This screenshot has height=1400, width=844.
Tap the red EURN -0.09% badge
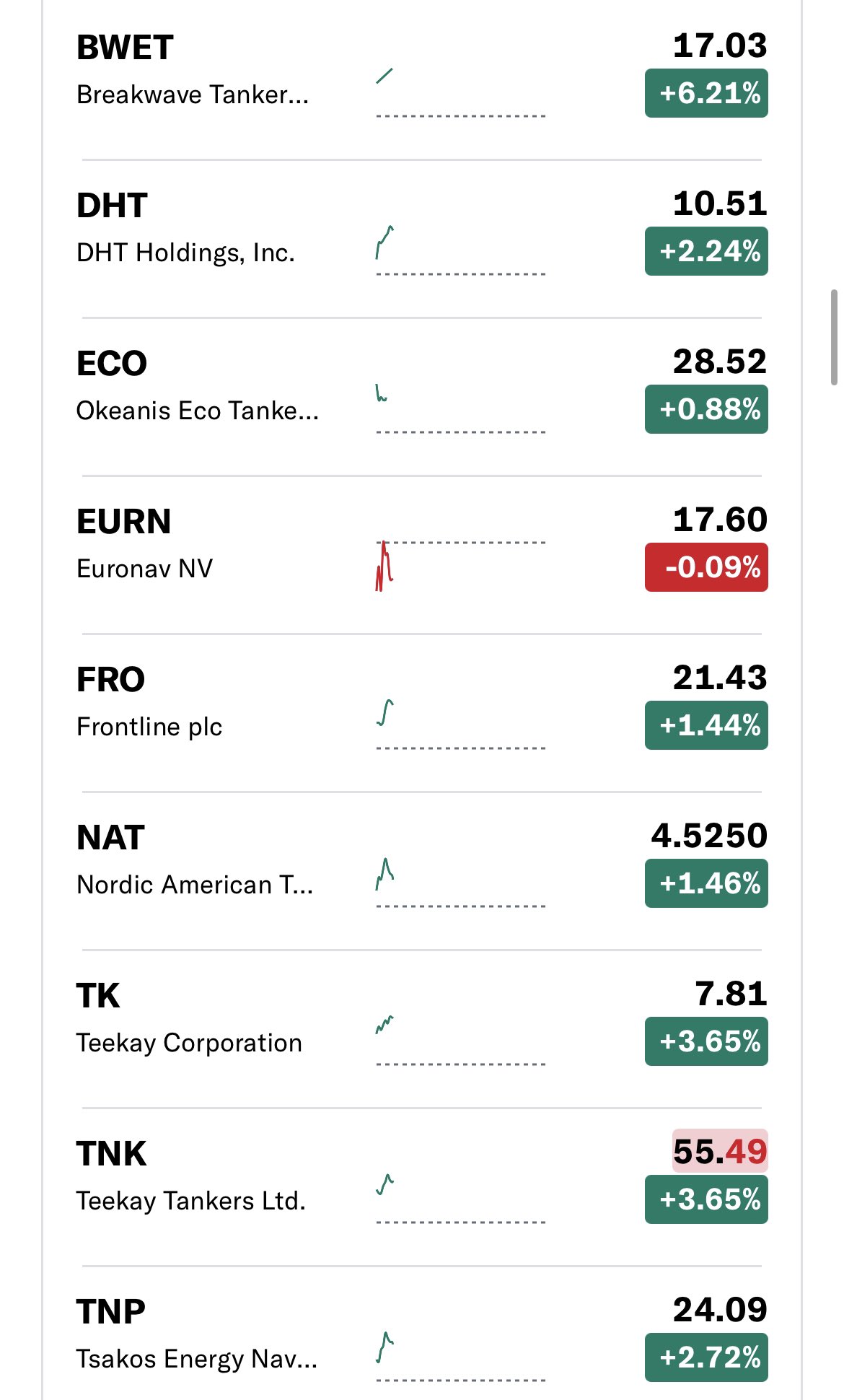coord(706,567)
